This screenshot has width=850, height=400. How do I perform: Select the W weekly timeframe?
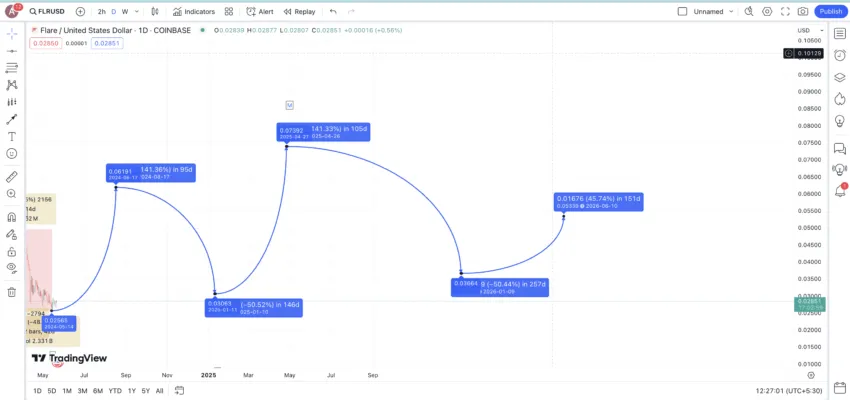[125, 11]
